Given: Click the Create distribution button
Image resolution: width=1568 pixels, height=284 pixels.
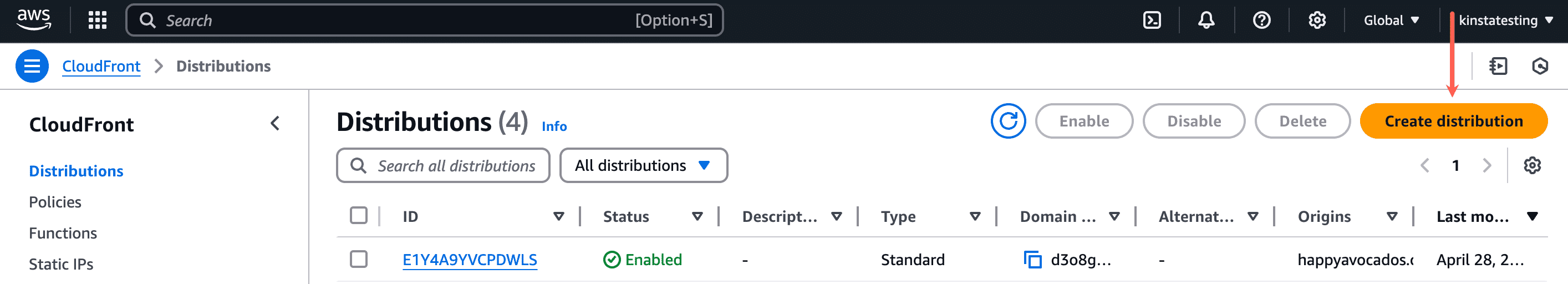Looking at the screenshot, I should [x=1453, y=121].
